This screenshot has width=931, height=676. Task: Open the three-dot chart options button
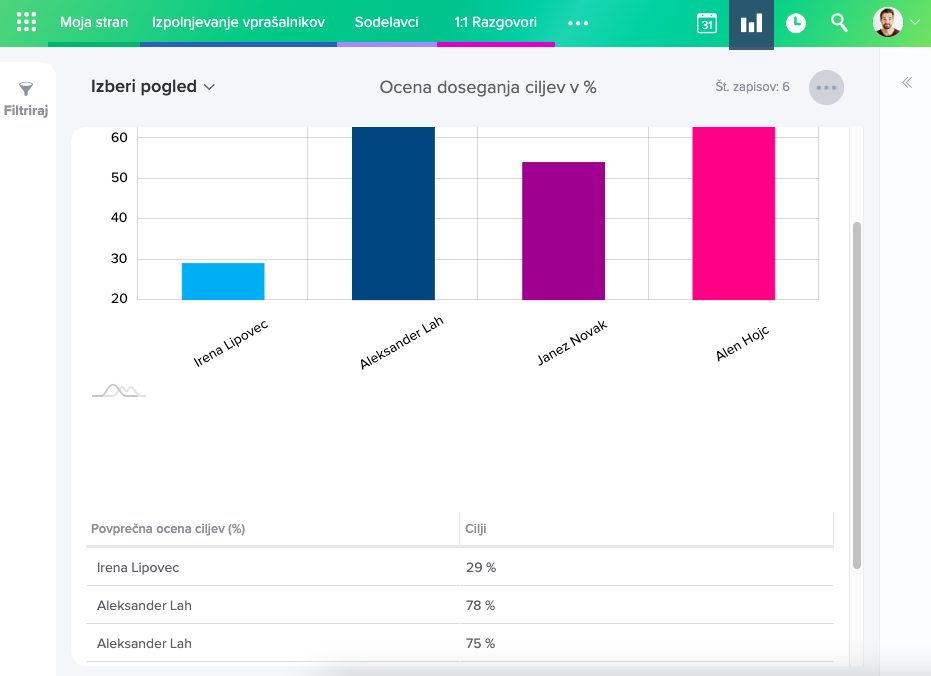pos(826,87)
